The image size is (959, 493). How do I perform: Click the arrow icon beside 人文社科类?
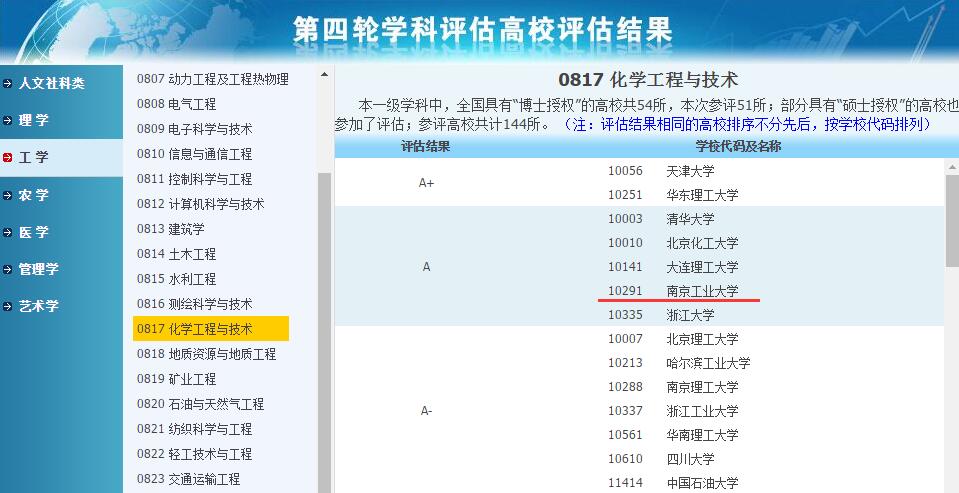pos(8,83)
